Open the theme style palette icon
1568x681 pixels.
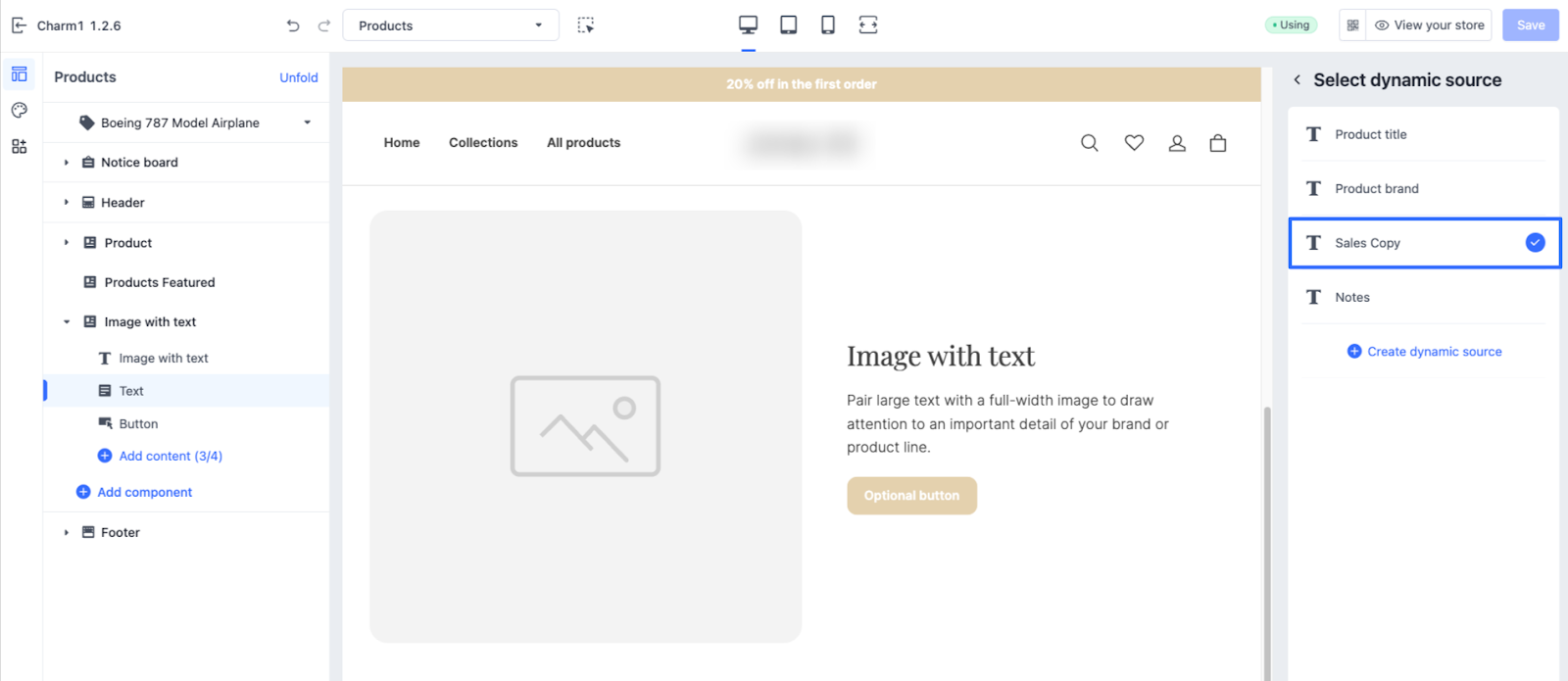pos(20,111)
